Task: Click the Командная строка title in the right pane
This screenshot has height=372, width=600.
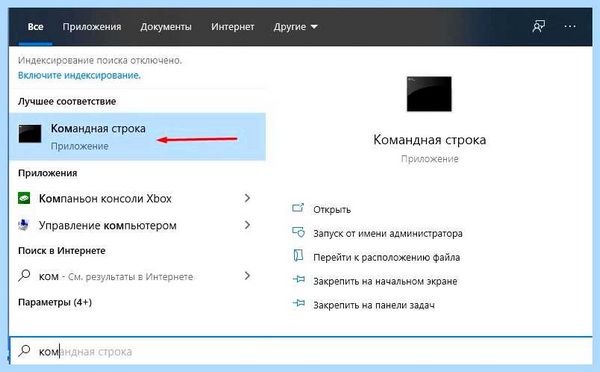Action: click(429, 140)
